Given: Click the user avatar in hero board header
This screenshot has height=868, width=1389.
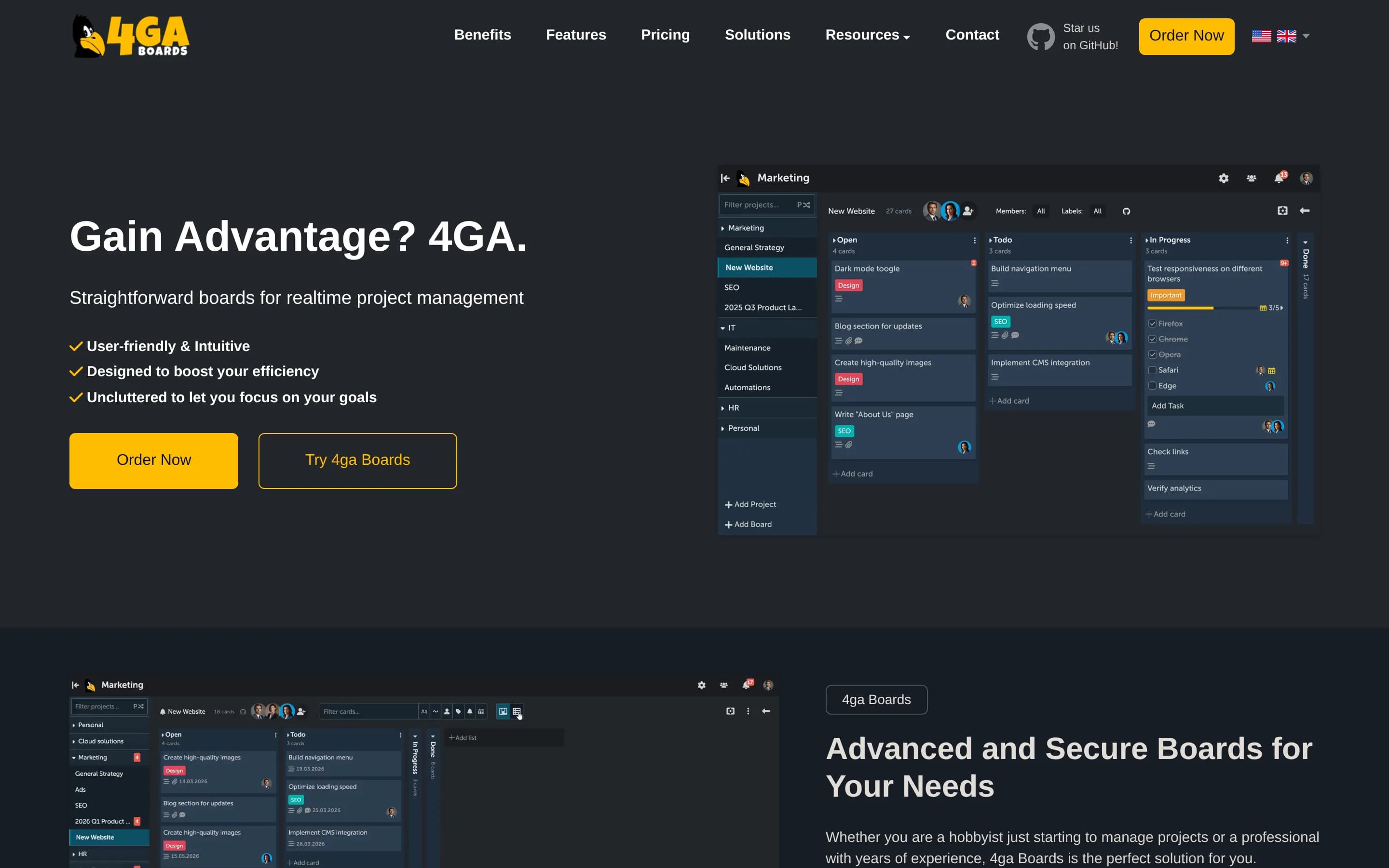Looking at the screenshot, I should tap(1307, 178).
